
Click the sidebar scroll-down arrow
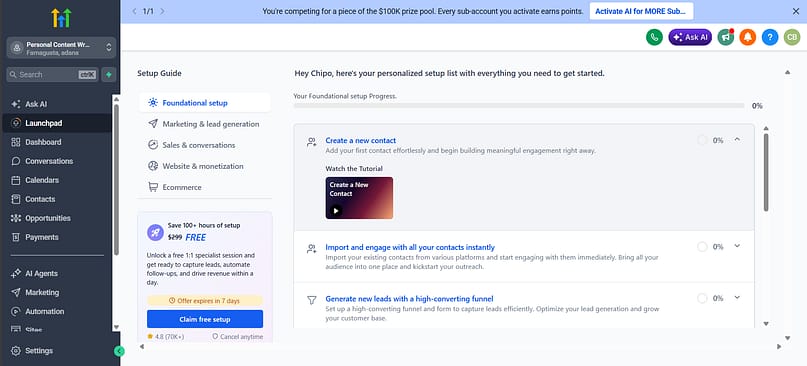116,327
